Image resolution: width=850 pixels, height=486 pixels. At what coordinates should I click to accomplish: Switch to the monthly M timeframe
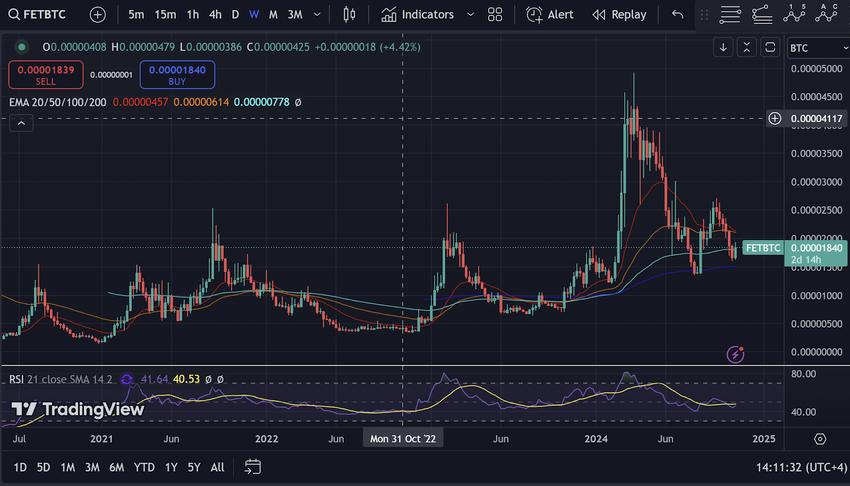(x=272, y=15)
